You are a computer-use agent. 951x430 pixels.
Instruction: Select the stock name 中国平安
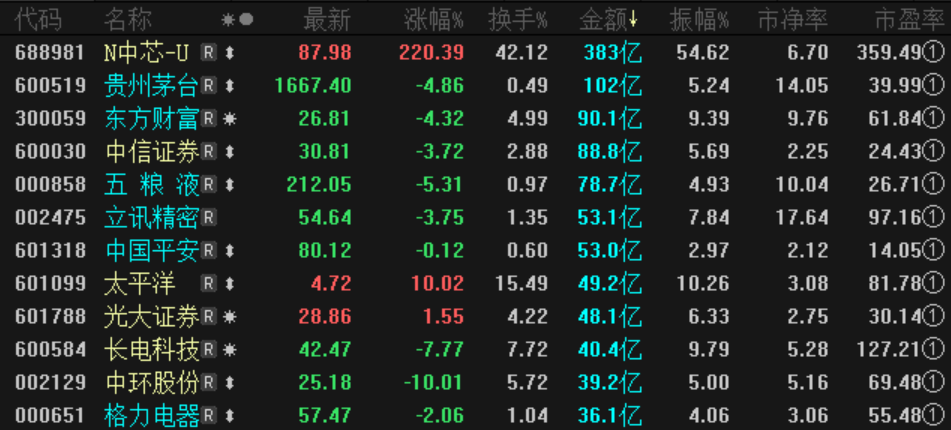tap(152, 250)
